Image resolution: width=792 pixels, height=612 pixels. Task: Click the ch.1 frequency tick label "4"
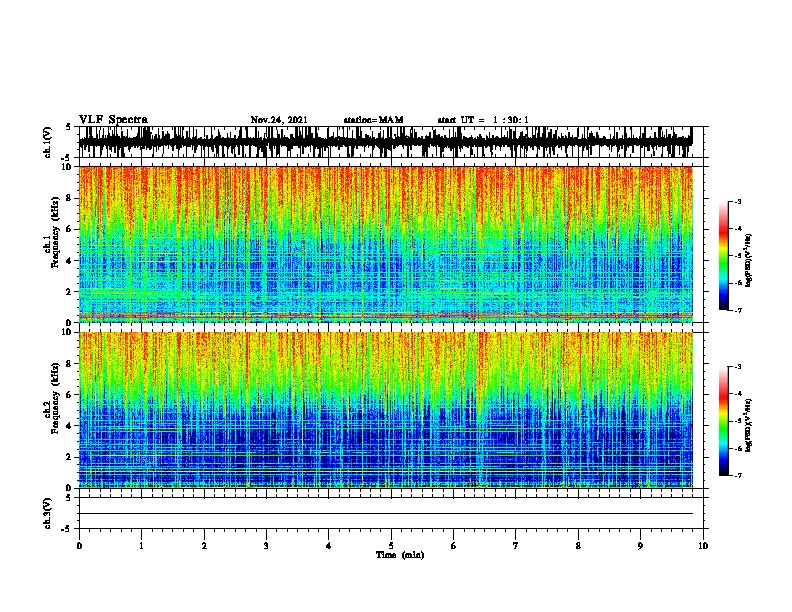[x=69, y=261]
